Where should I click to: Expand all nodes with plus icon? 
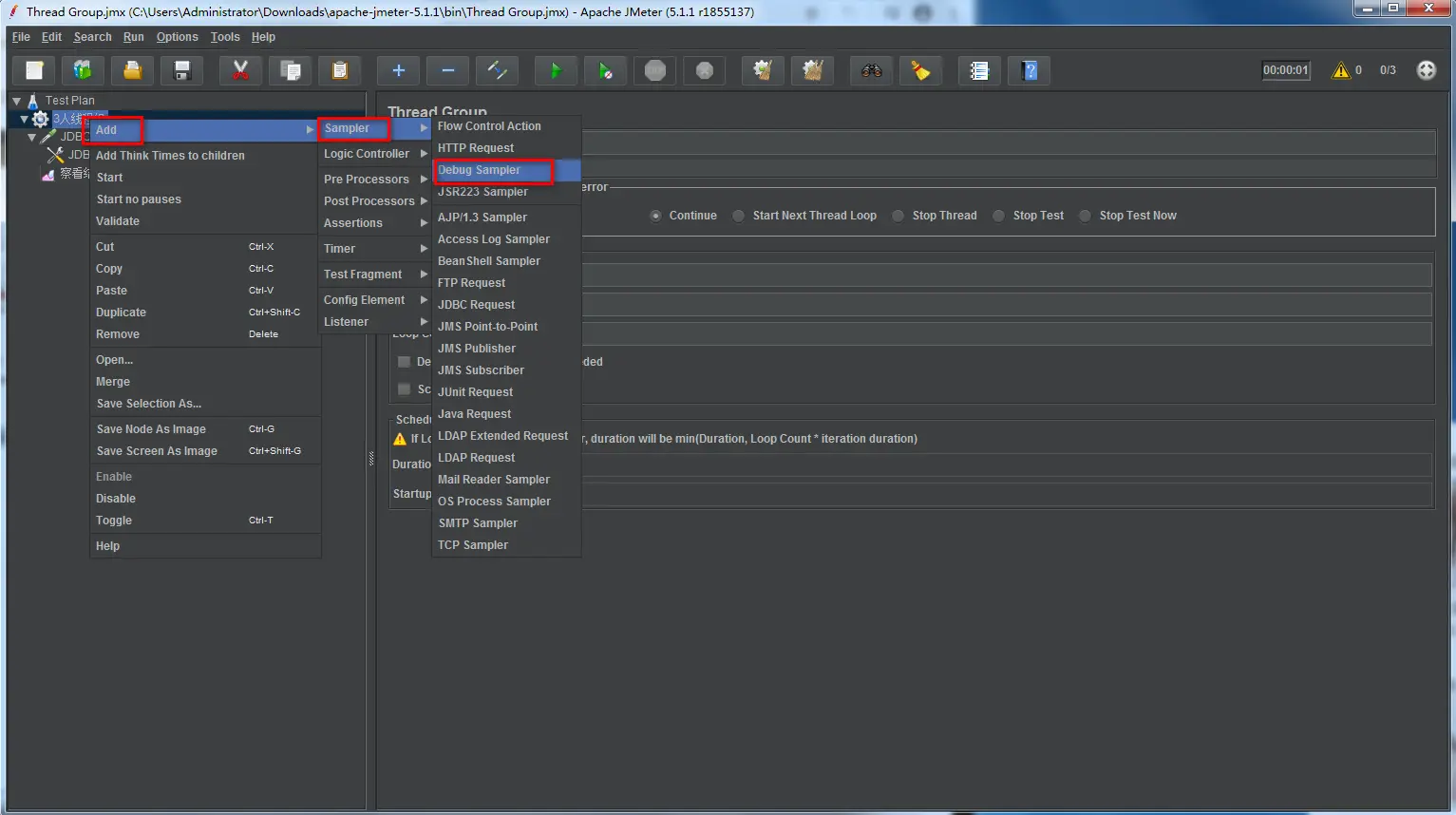pos(398,70)
